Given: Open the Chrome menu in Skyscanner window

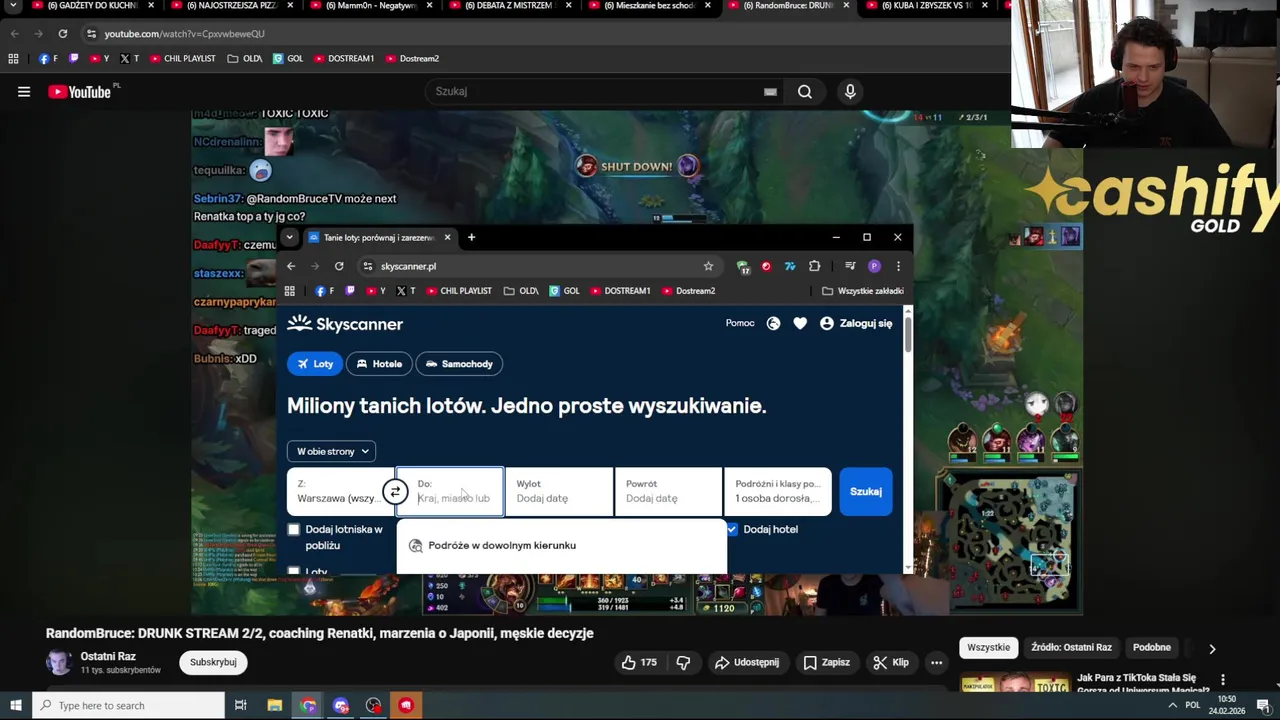Looking at the screenshot, I should (898, 266).
